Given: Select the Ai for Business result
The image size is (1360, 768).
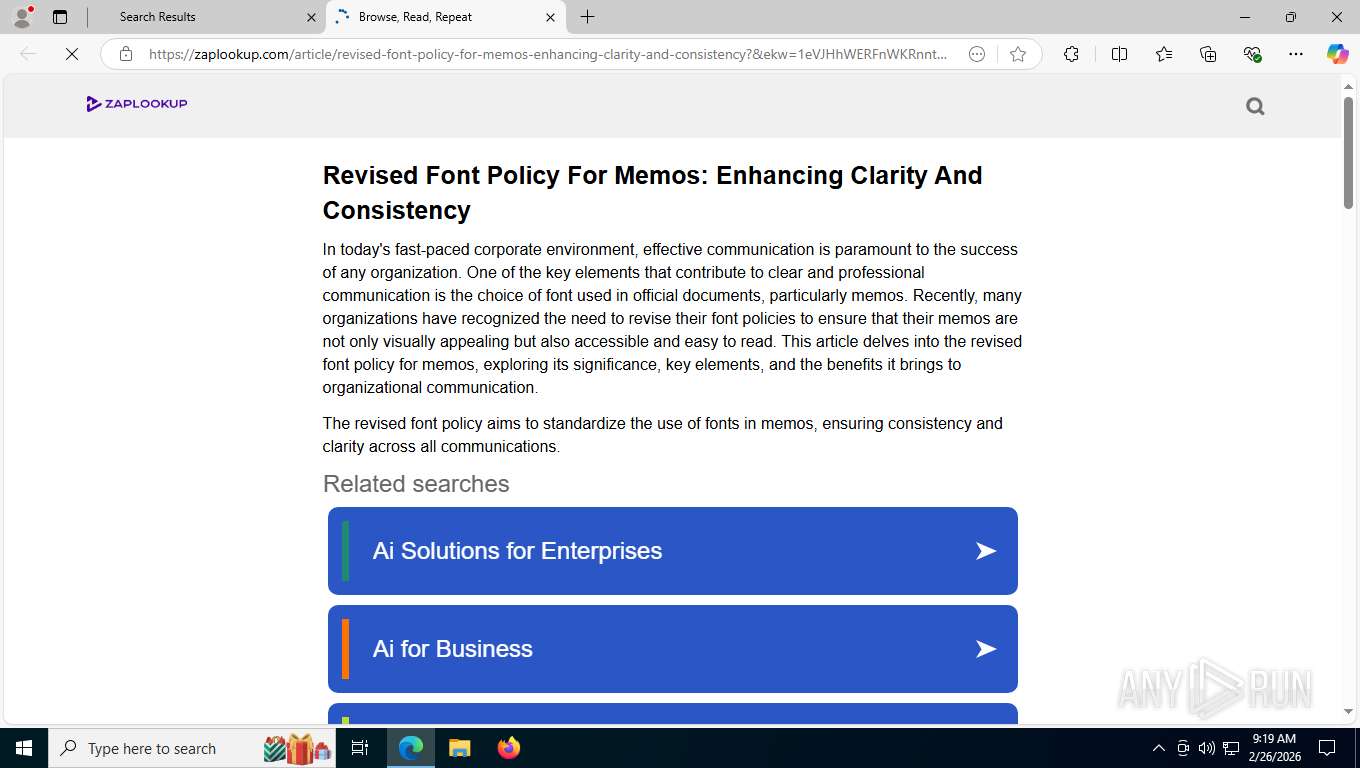Looking at the screenshot, I should click(673, 649).
